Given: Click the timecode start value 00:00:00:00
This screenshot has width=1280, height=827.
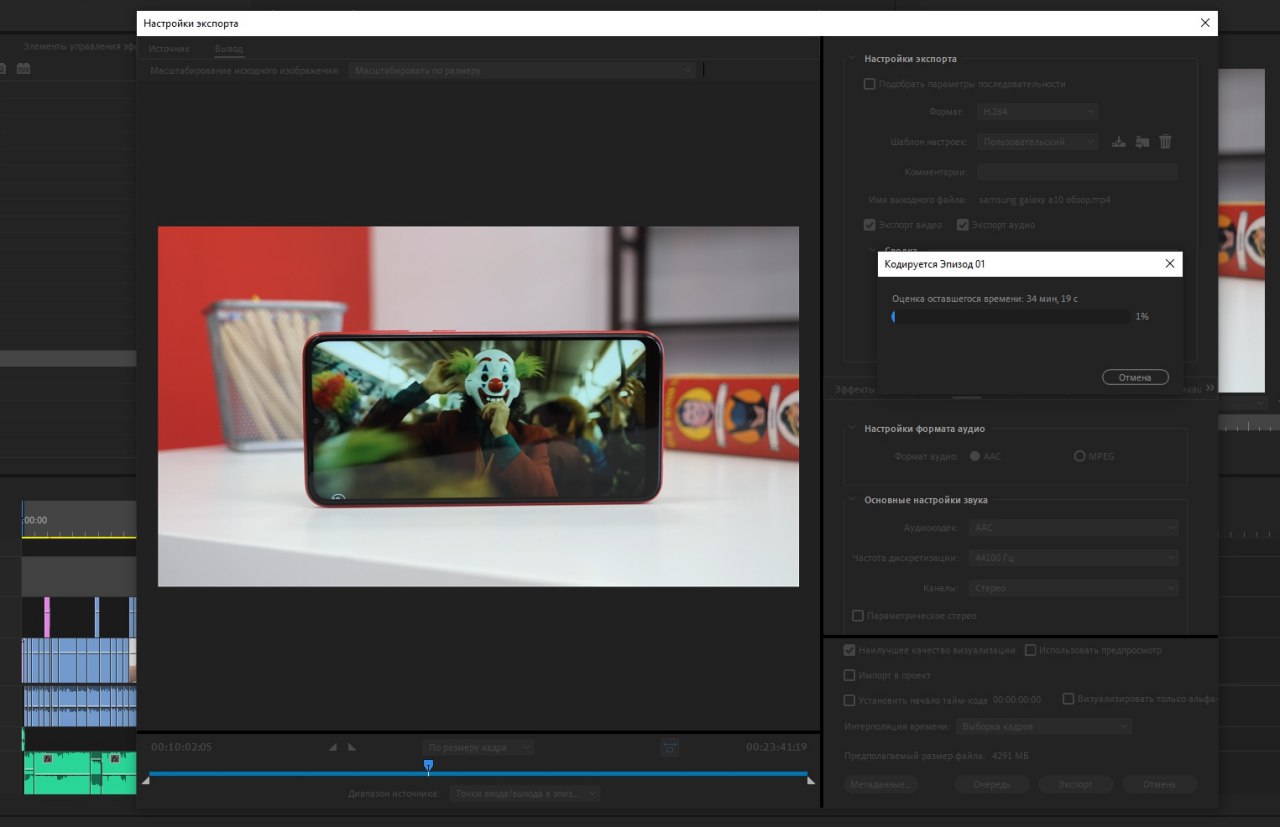Looking at the screenshot, I should point(1017,700).
